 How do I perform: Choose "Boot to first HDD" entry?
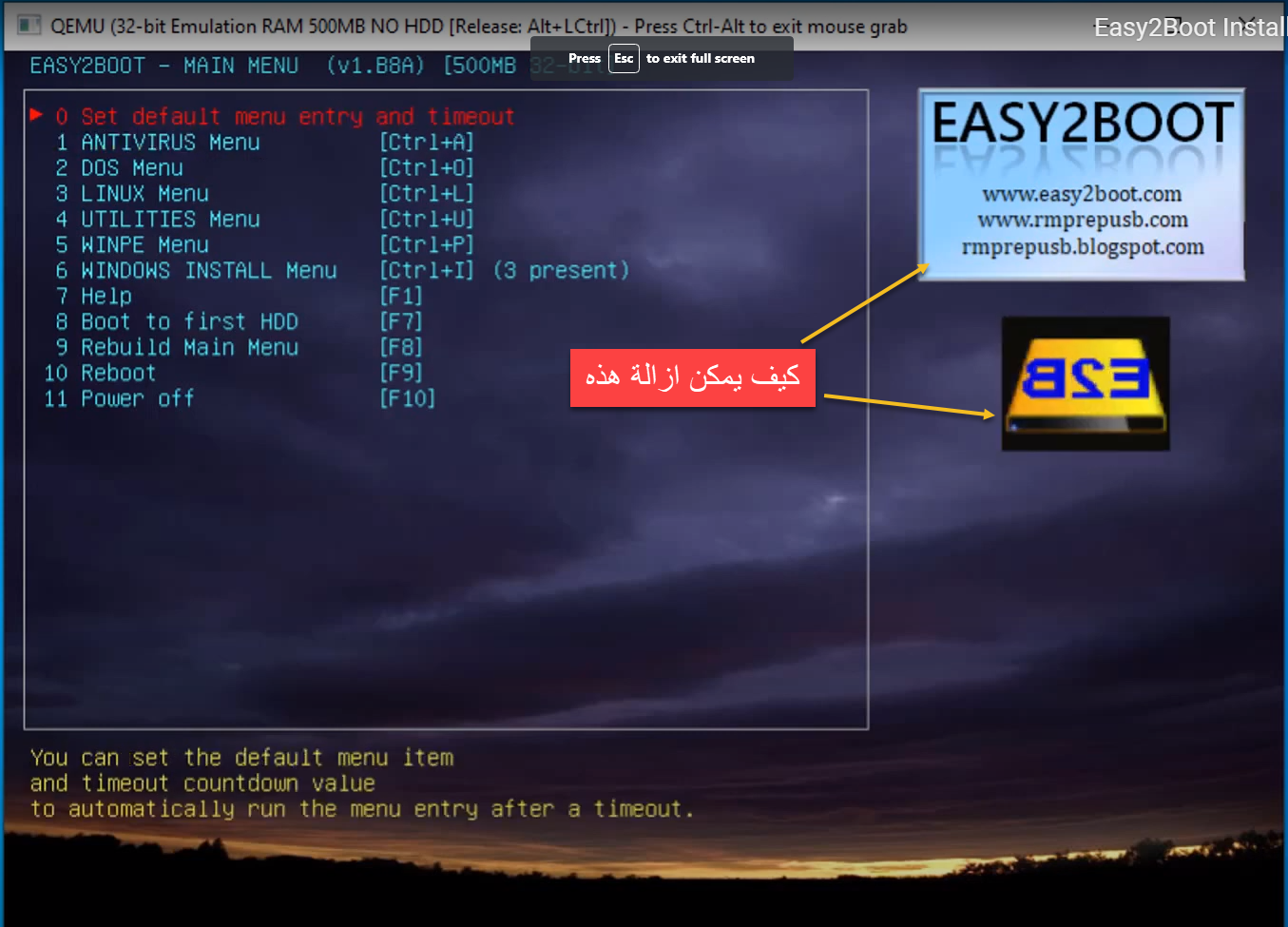click(x=177, y=322)
